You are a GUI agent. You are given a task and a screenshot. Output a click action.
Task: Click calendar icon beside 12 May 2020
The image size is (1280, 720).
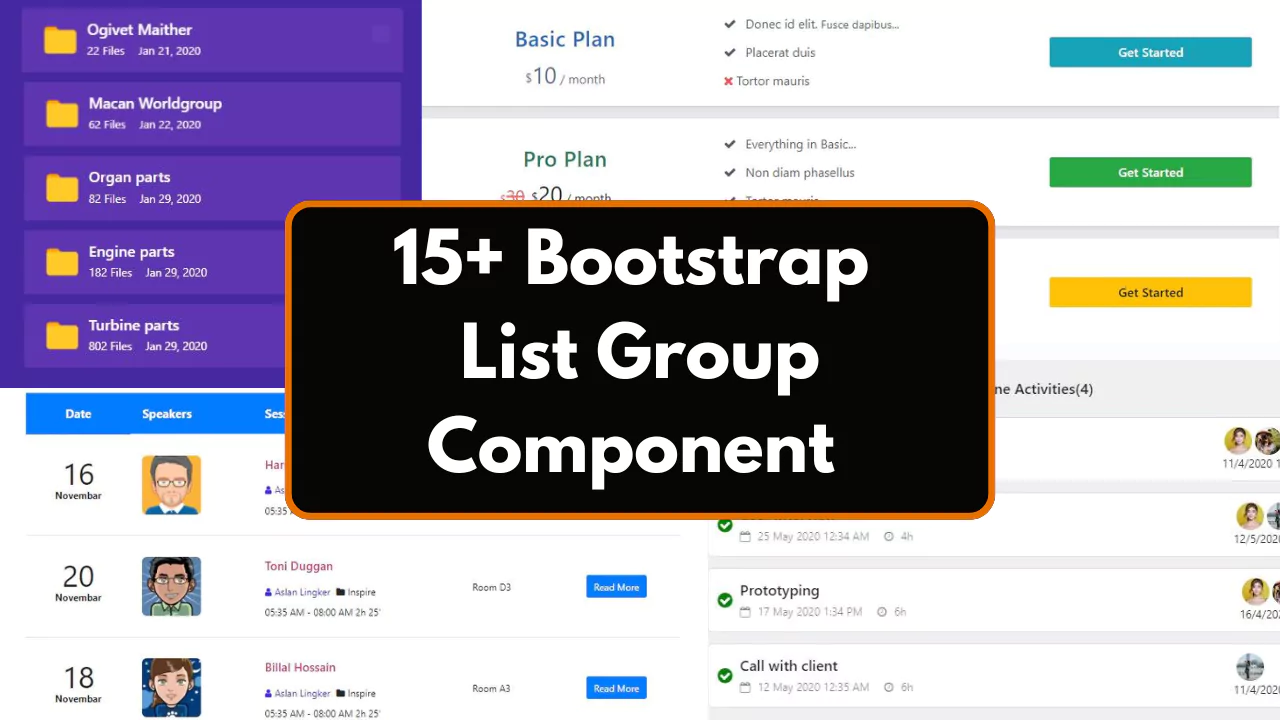coord(745,687)
